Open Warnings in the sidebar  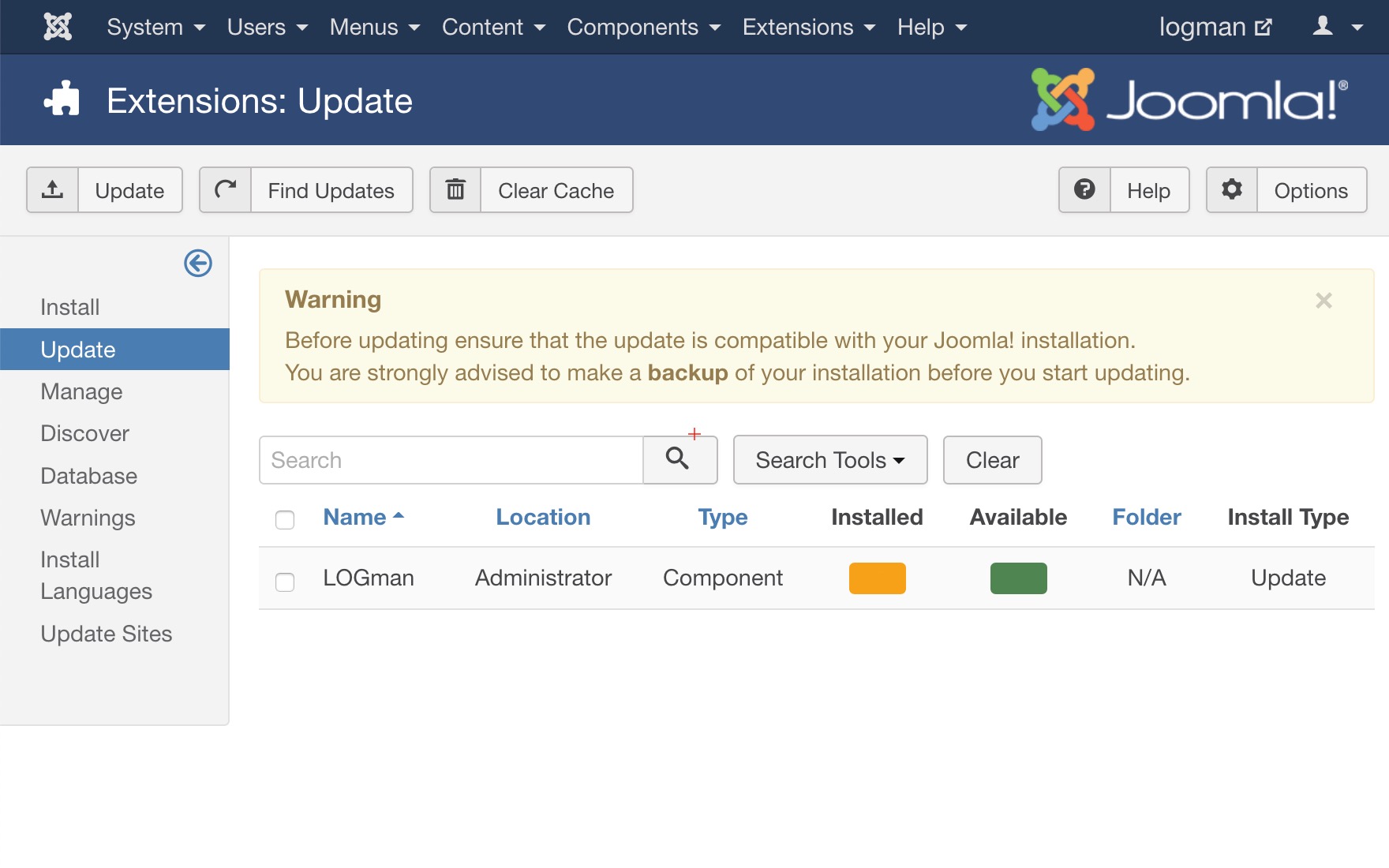pyautogui.click(x=88, y=518)
